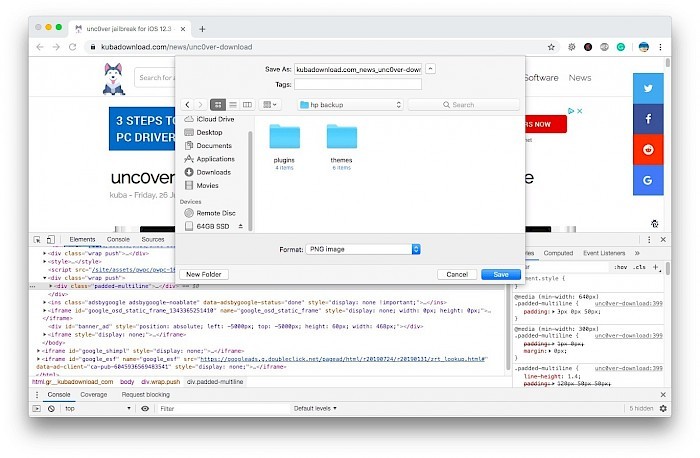Click the green G extension icon
The width and height of the screenshot is (700, 458).
[x=621, y=47]
